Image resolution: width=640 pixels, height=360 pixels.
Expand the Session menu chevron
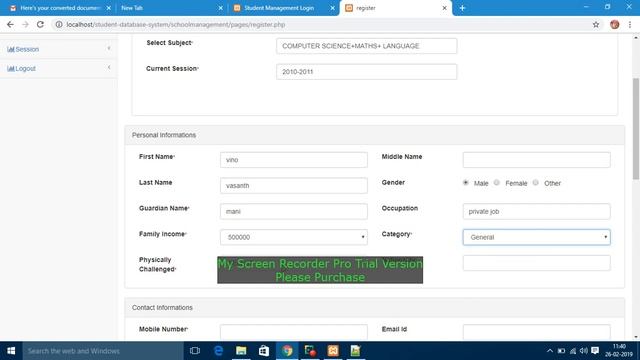[x=109, y=49]
